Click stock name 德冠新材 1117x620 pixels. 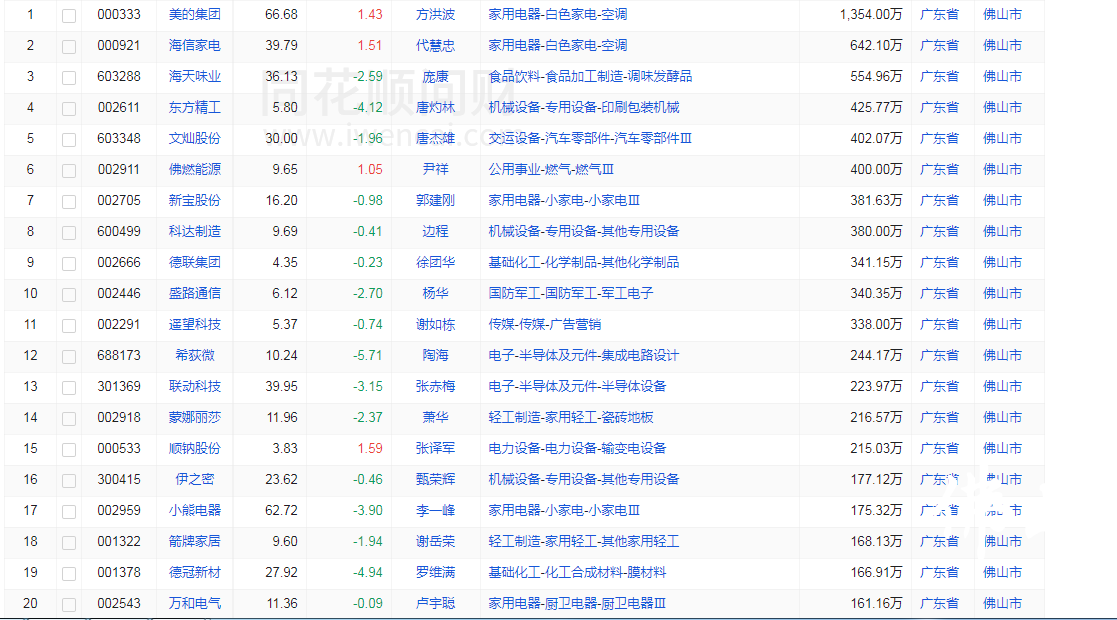point(194,572)
